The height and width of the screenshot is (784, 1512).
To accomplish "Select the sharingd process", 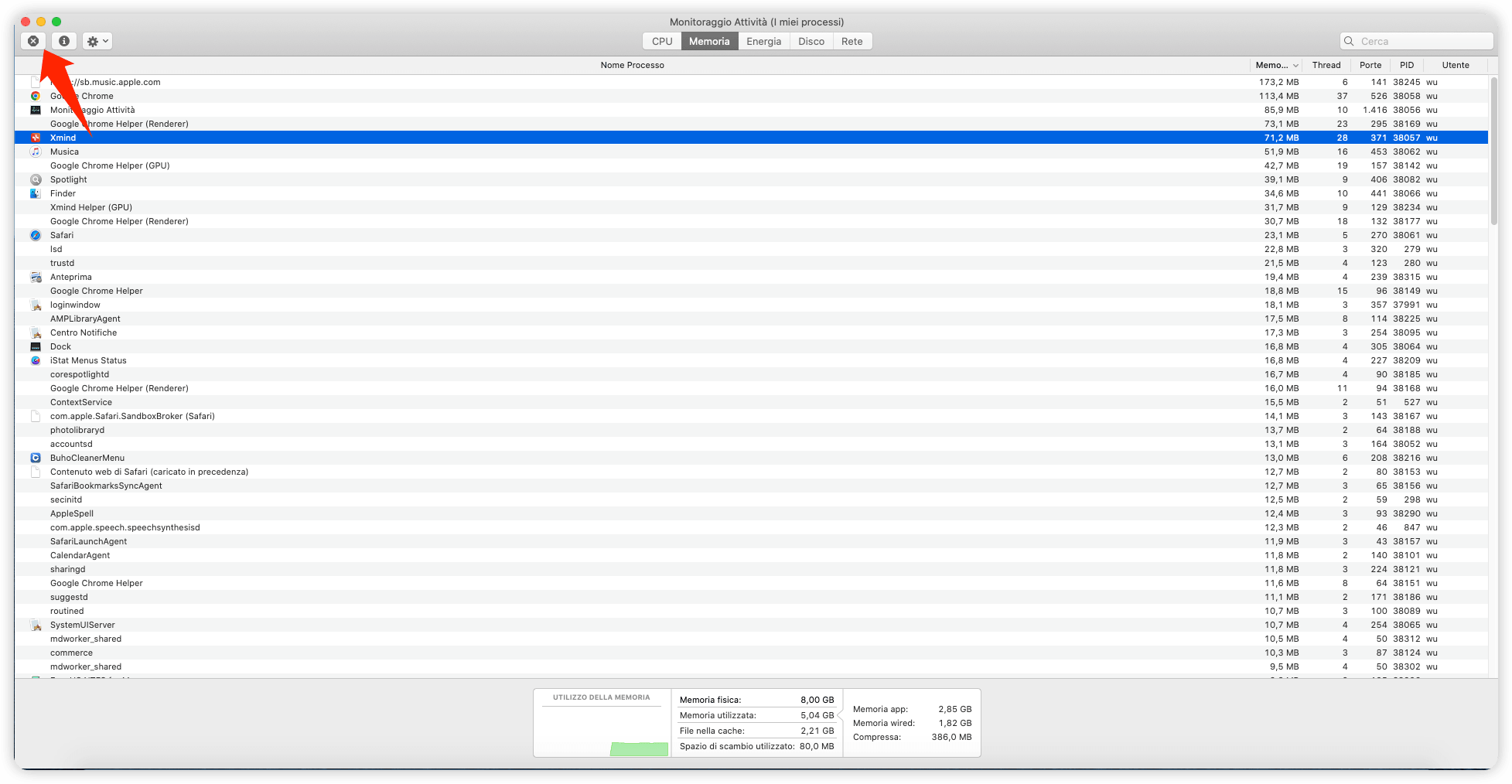I will click(751, 569).
